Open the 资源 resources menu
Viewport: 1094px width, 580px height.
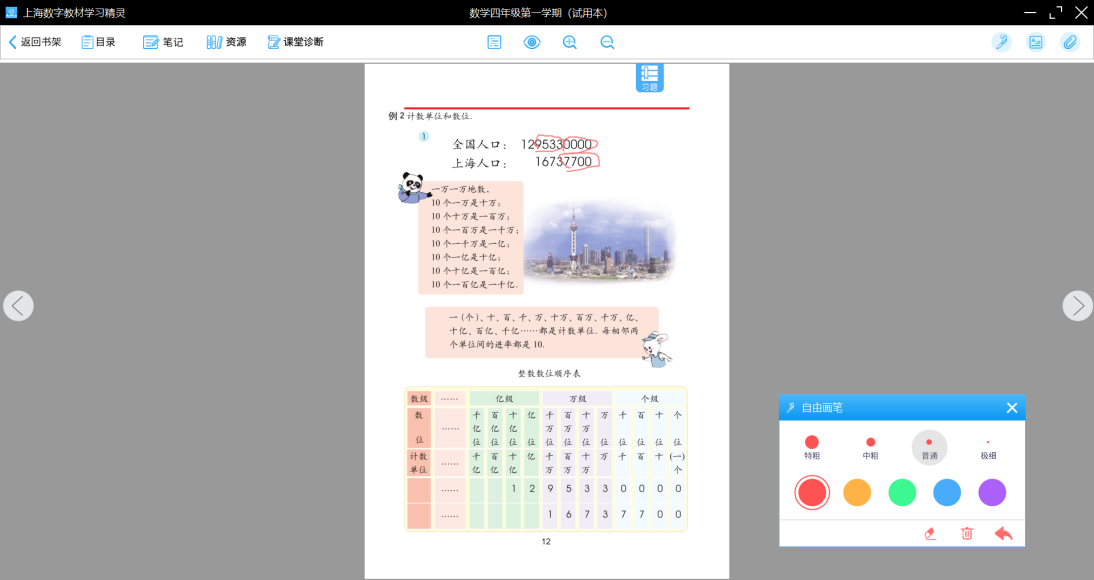coord(226,42)
